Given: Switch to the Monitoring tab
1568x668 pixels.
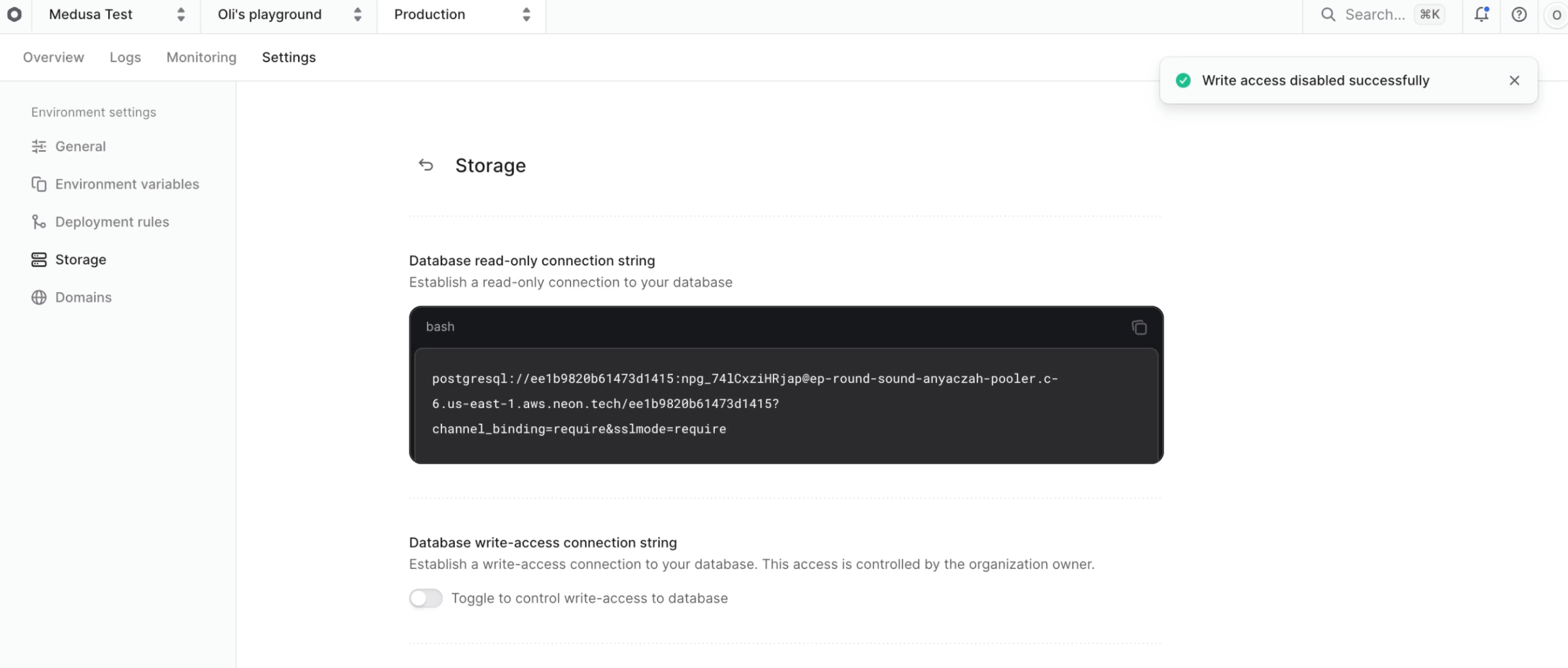Looking at the screenshot, I should [202, 57].
